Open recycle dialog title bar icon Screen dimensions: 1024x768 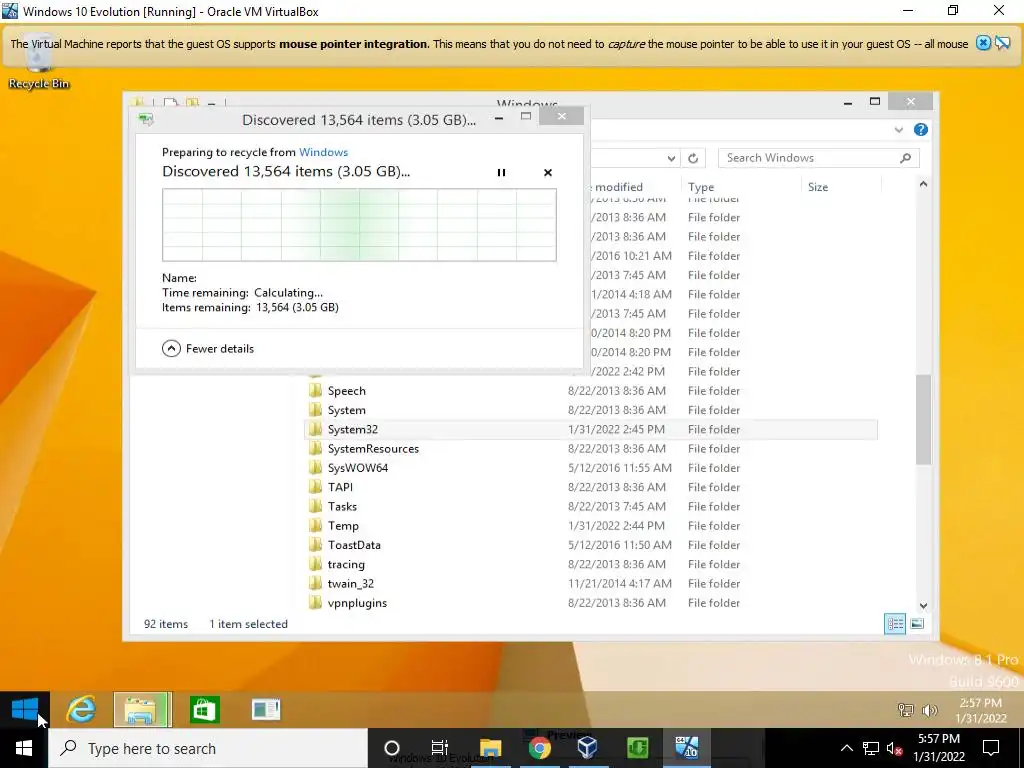146,120
